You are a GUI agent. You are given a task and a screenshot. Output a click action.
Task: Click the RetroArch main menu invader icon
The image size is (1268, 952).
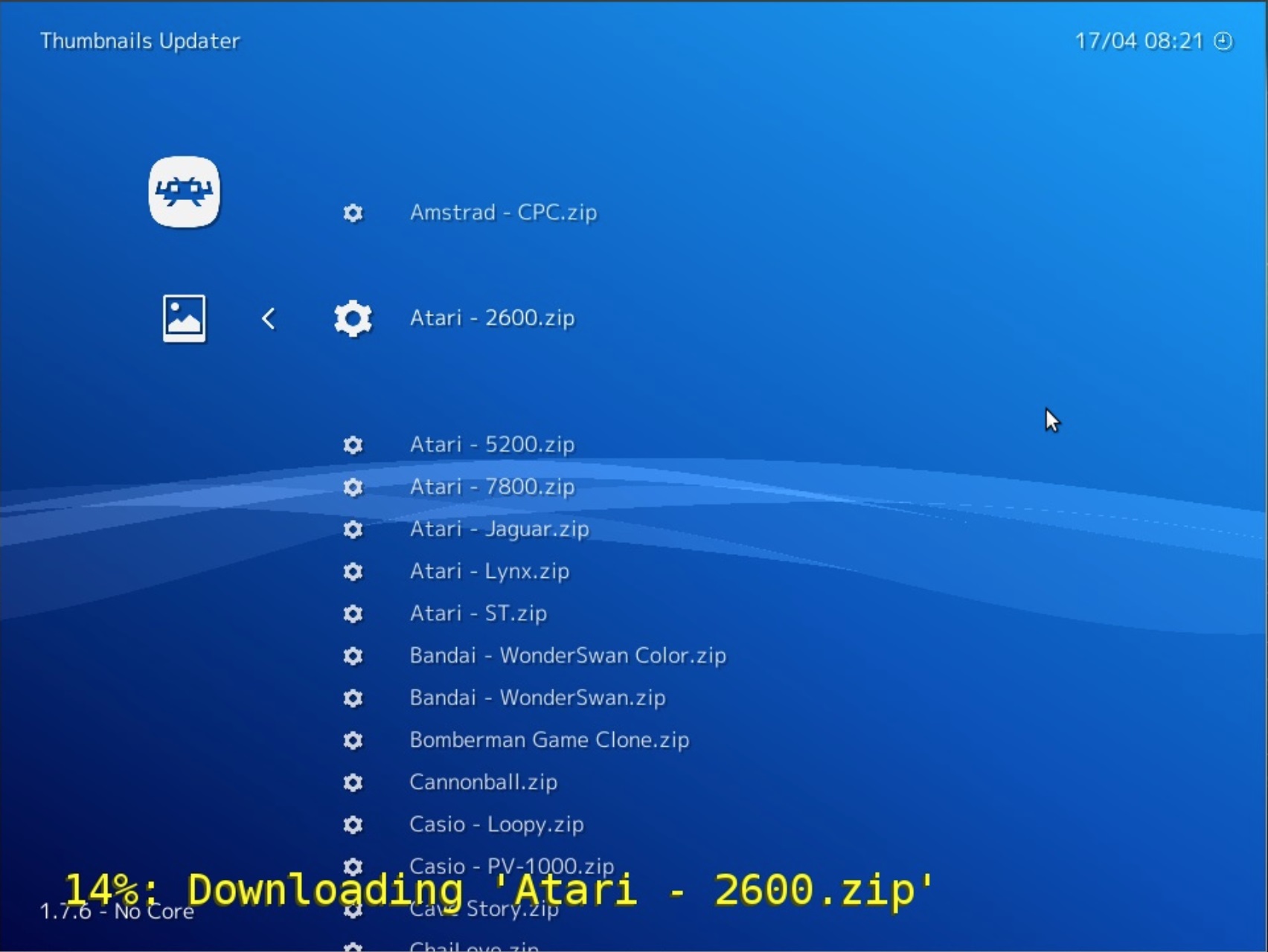[184, 192]
